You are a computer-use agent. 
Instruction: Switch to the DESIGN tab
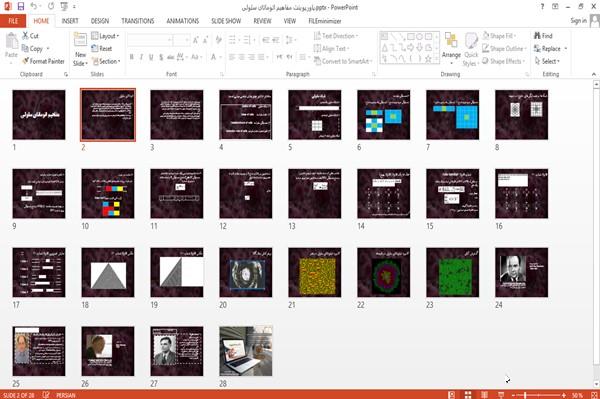[x=100, y=21]
